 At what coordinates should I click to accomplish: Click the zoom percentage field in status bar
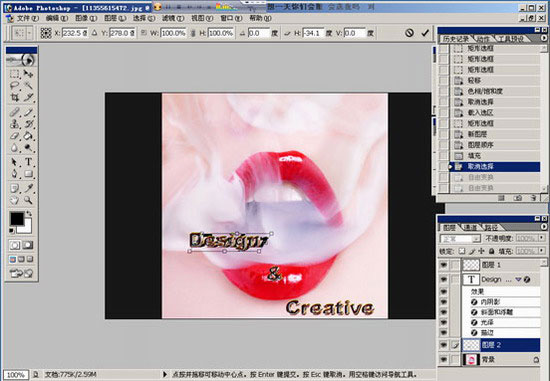16,375
